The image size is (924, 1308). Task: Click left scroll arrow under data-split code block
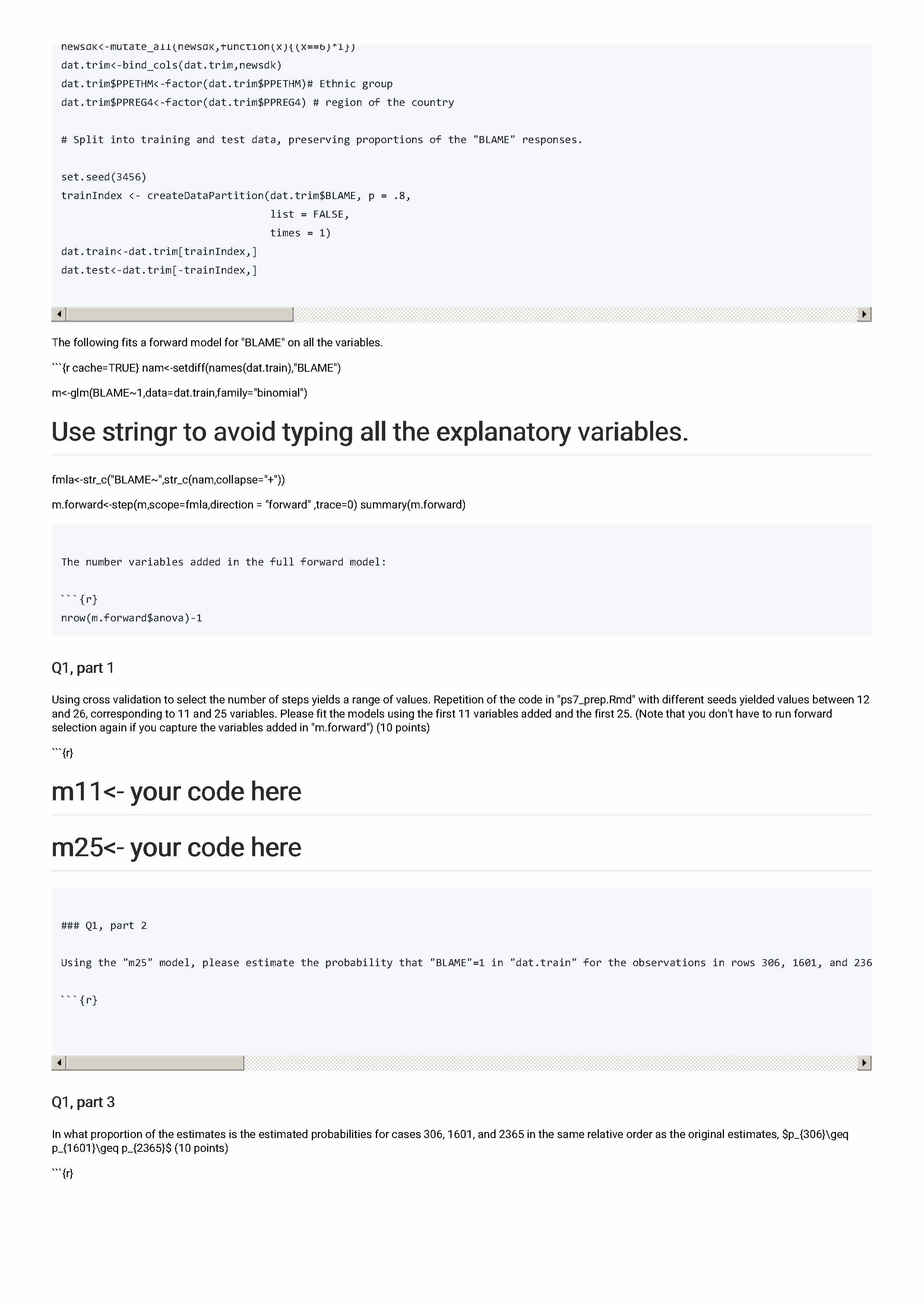coord(58,314)
